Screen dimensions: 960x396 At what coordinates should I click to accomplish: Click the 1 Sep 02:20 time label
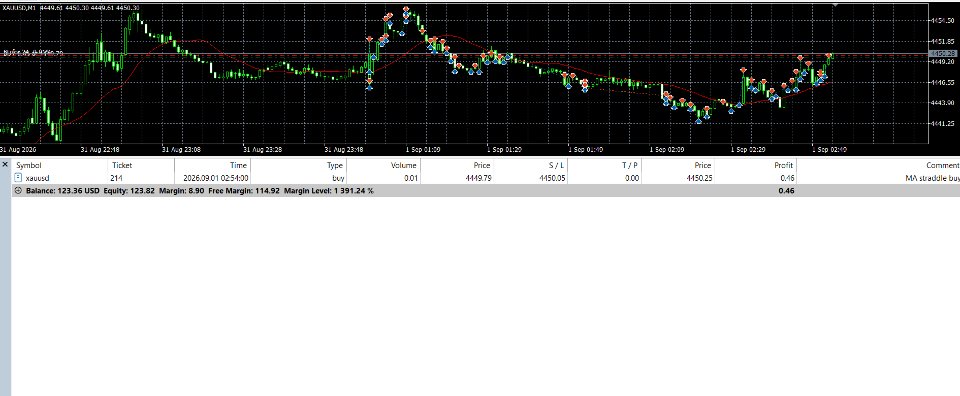749,149
